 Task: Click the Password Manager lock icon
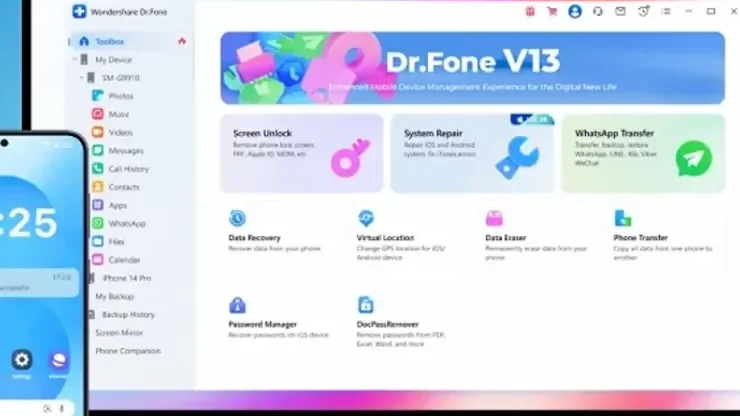pos(237,305)
